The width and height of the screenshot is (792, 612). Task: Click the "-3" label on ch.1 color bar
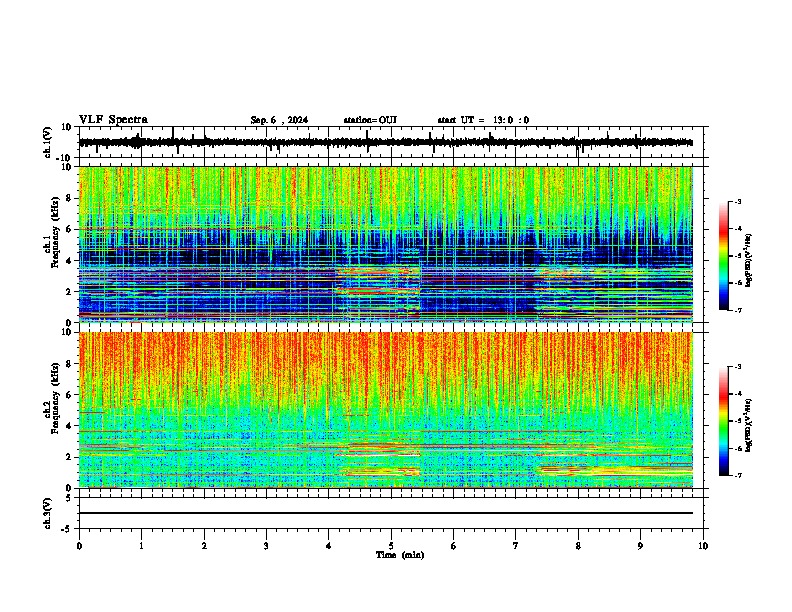coord(738,201)
